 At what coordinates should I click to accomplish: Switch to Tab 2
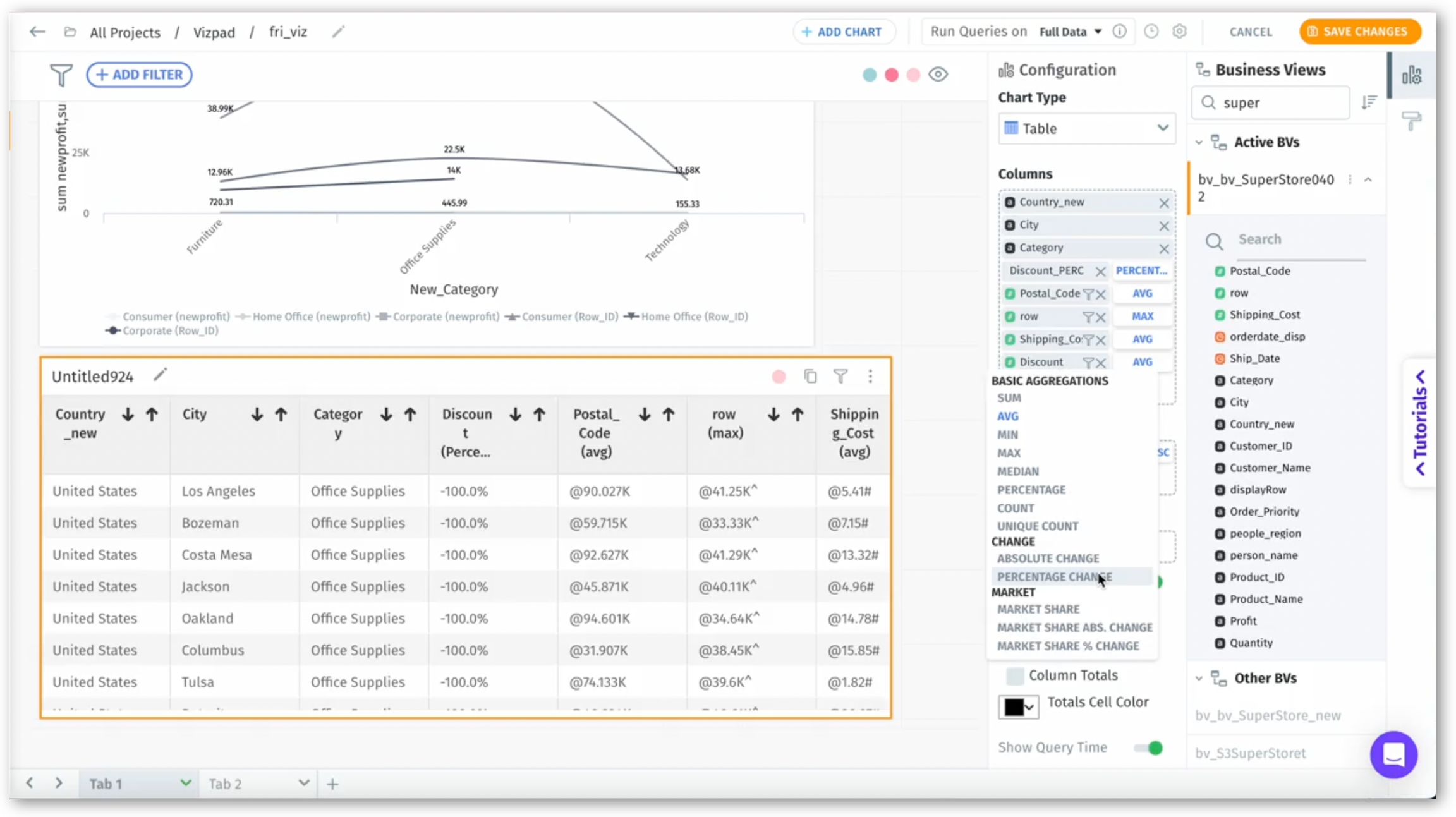[x=226, y=784]
